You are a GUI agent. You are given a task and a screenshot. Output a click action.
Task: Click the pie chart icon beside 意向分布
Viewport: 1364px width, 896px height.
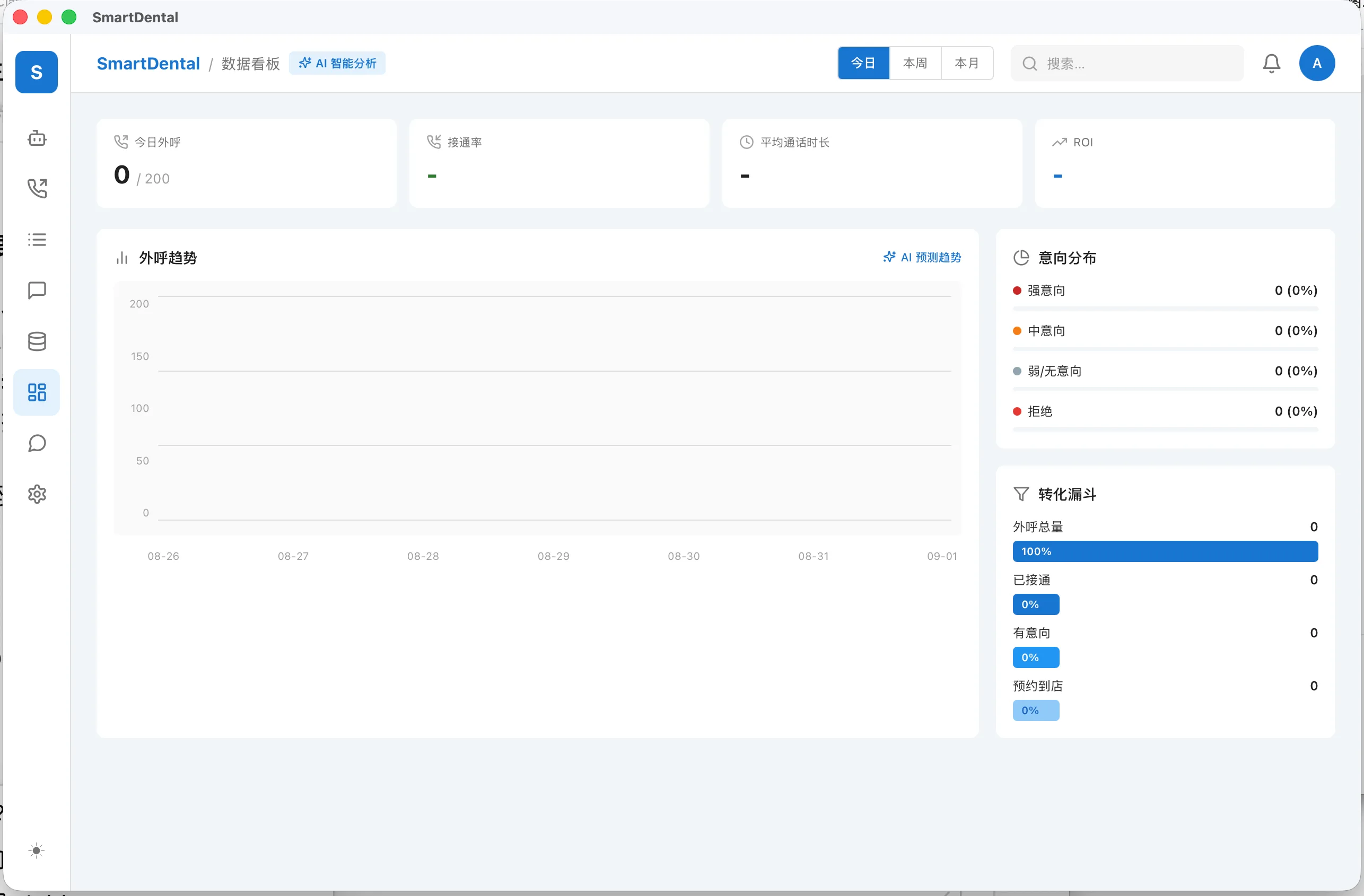[x=1021, y=258]
